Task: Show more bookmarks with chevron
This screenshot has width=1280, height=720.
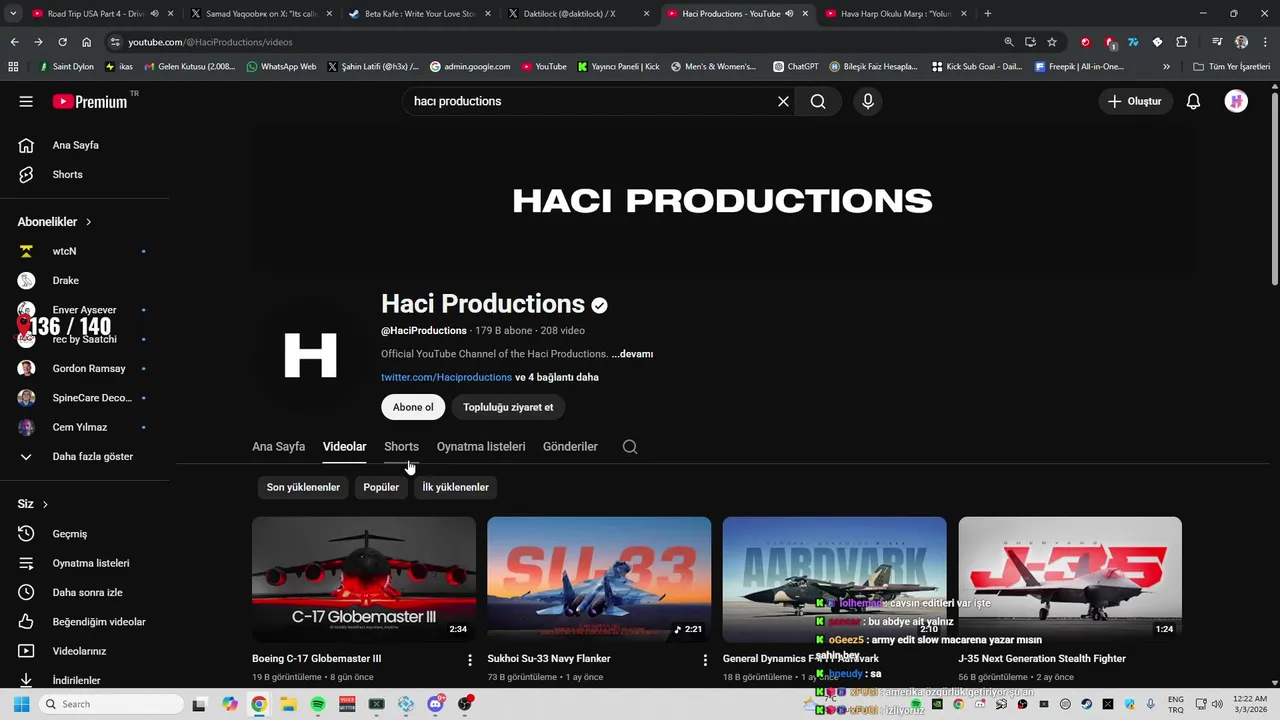Action: 1166,66
